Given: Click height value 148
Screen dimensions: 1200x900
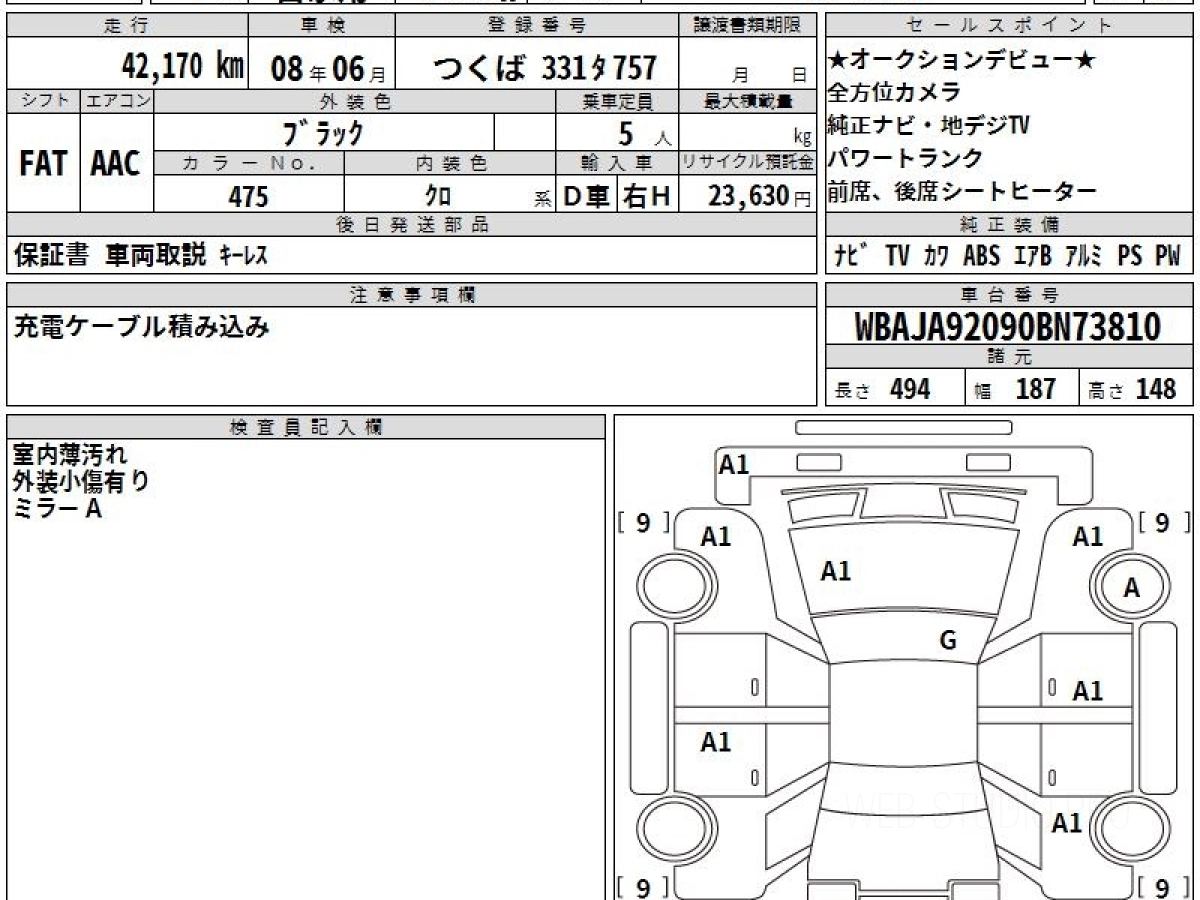Looking at the screenshot, I should point(1155,389).
